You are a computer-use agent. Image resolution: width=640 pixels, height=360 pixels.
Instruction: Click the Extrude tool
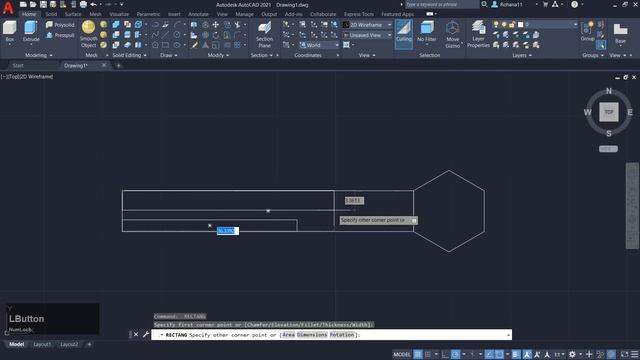tap(31, 31)
